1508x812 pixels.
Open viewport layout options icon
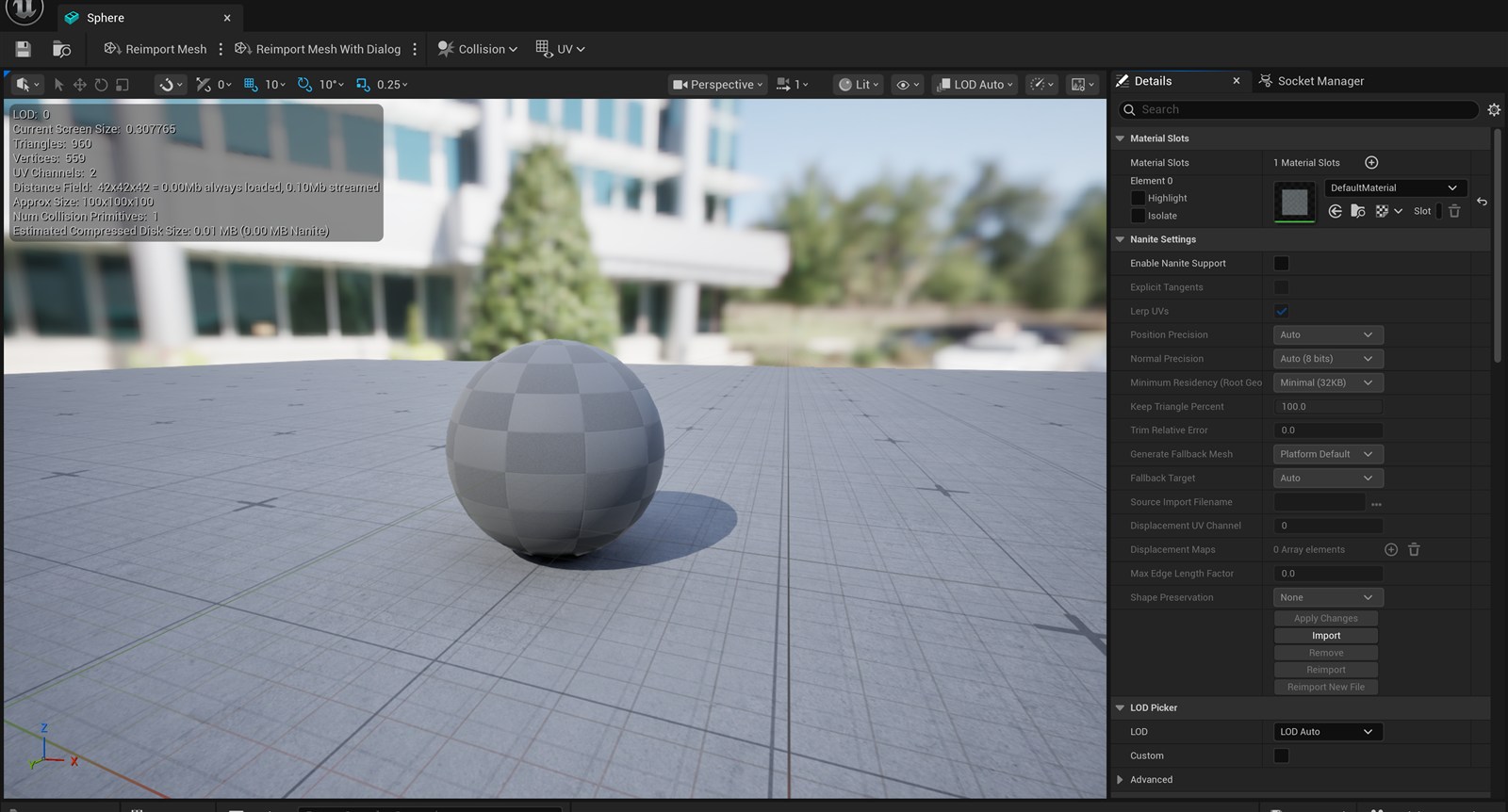click(1083, 85)
